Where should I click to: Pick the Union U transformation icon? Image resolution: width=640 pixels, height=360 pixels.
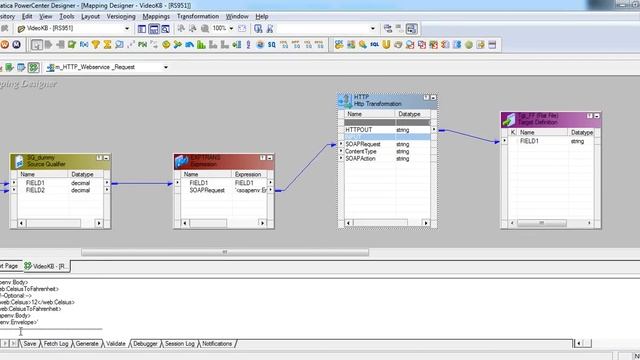tap(386, 44)
